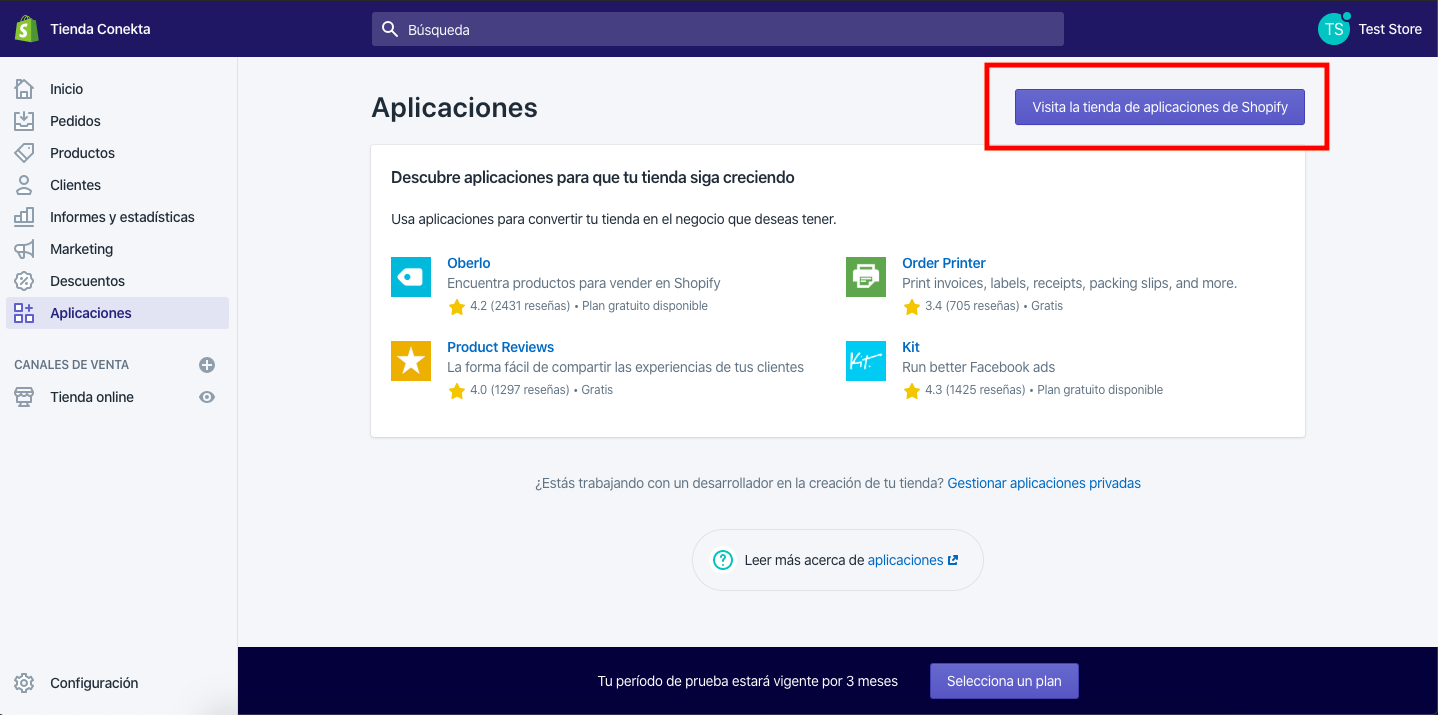
Task: View online store with eye icon
Action: (207, 397)
